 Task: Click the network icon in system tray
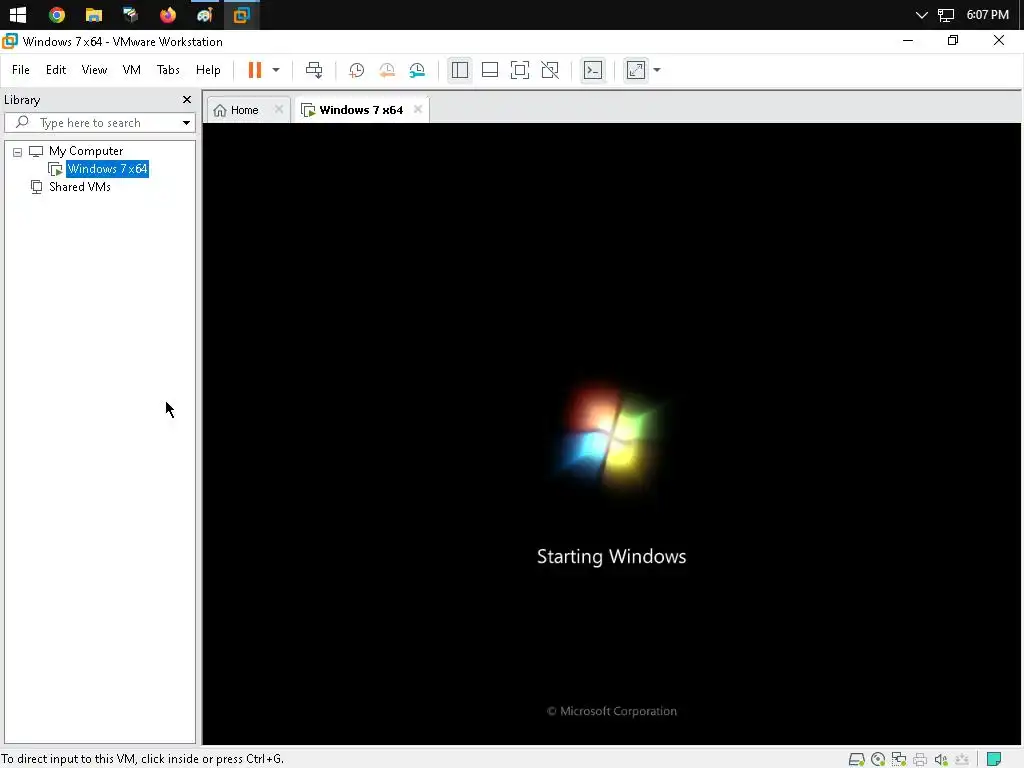coord(946,14)
